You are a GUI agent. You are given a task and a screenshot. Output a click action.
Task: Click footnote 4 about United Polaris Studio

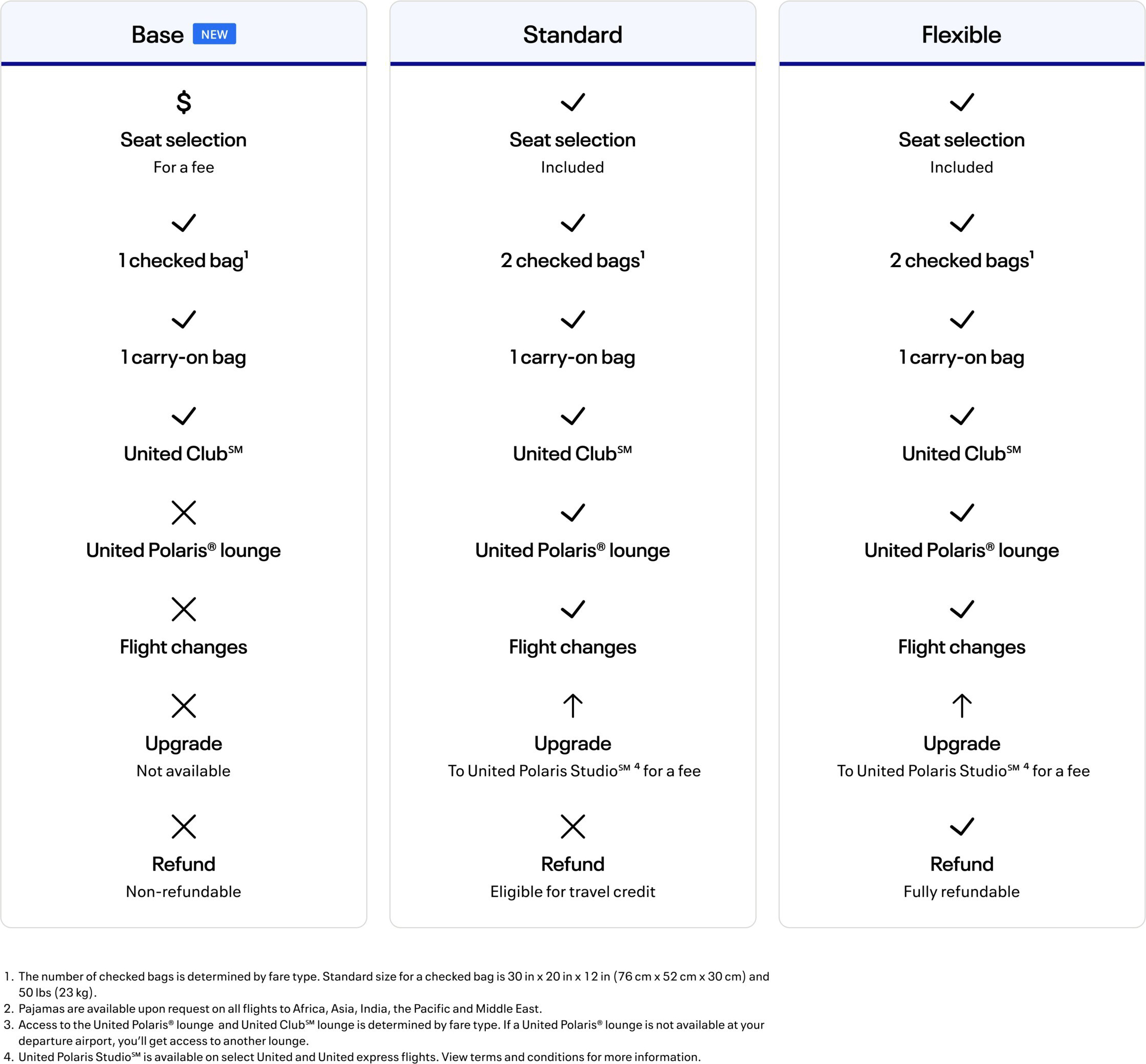[x=352, y=1056]
